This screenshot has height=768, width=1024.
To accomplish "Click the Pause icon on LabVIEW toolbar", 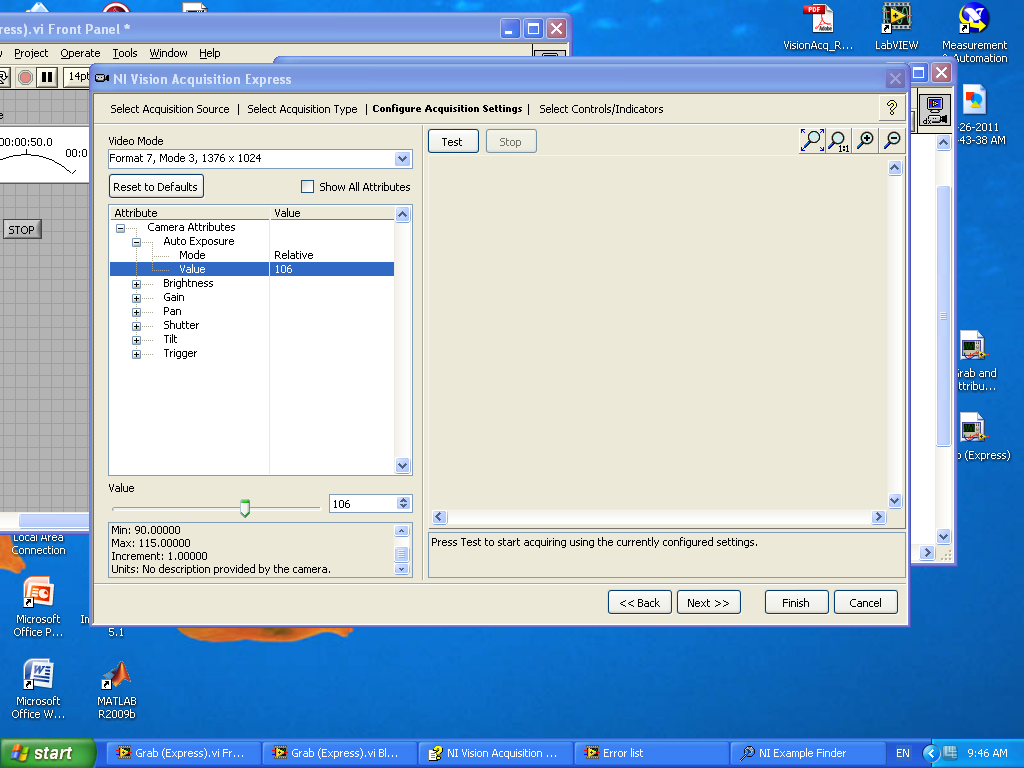I will (45, 77).
